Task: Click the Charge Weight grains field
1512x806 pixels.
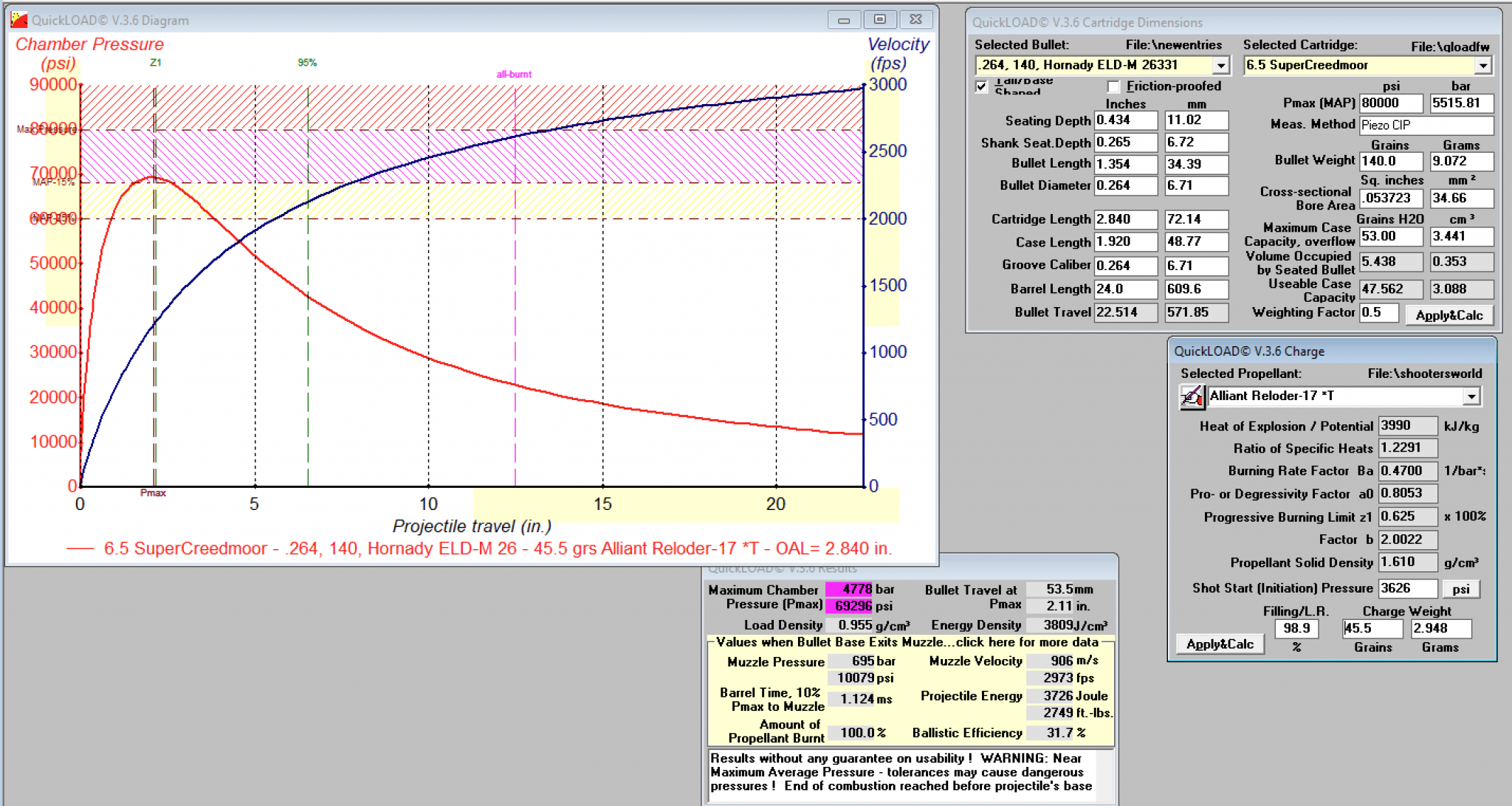Action: coord(1372,628)
